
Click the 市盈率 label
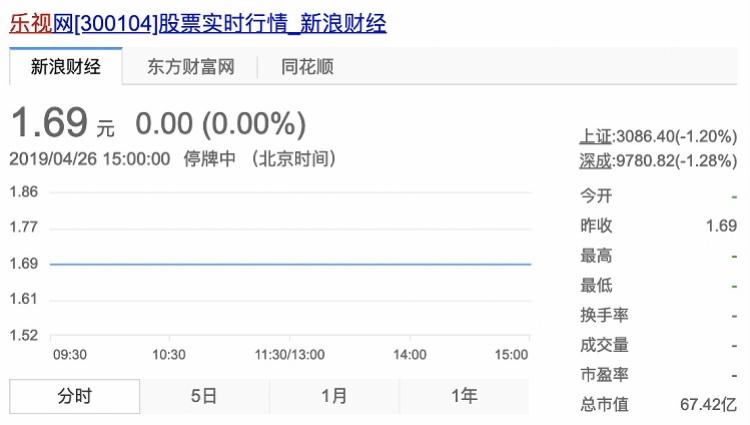coord(604,375)
